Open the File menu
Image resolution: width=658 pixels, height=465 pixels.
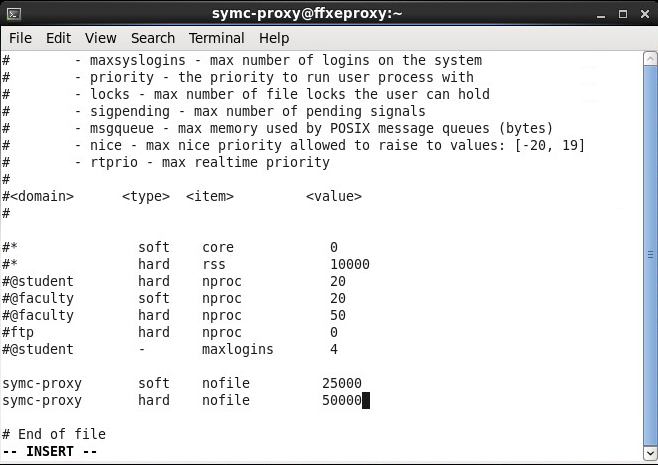(x=20, y=38)
